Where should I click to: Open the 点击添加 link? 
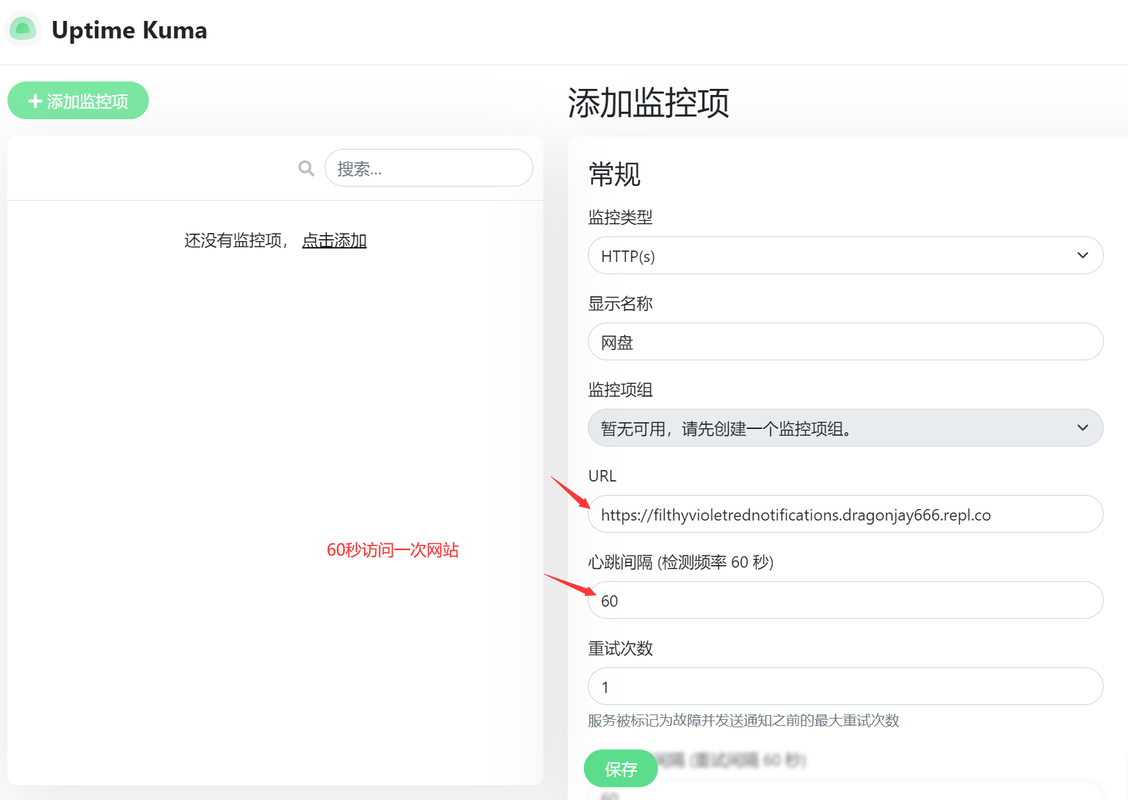pos(335,240)
